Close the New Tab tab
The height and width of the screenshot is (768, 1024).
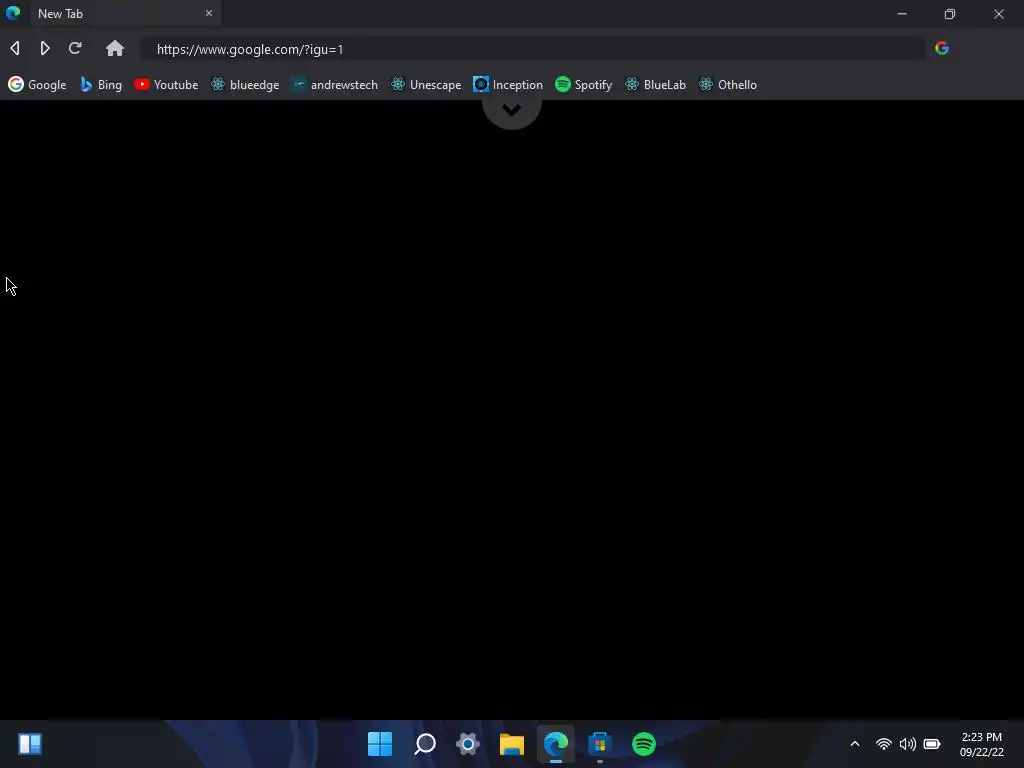coord(209,13)
